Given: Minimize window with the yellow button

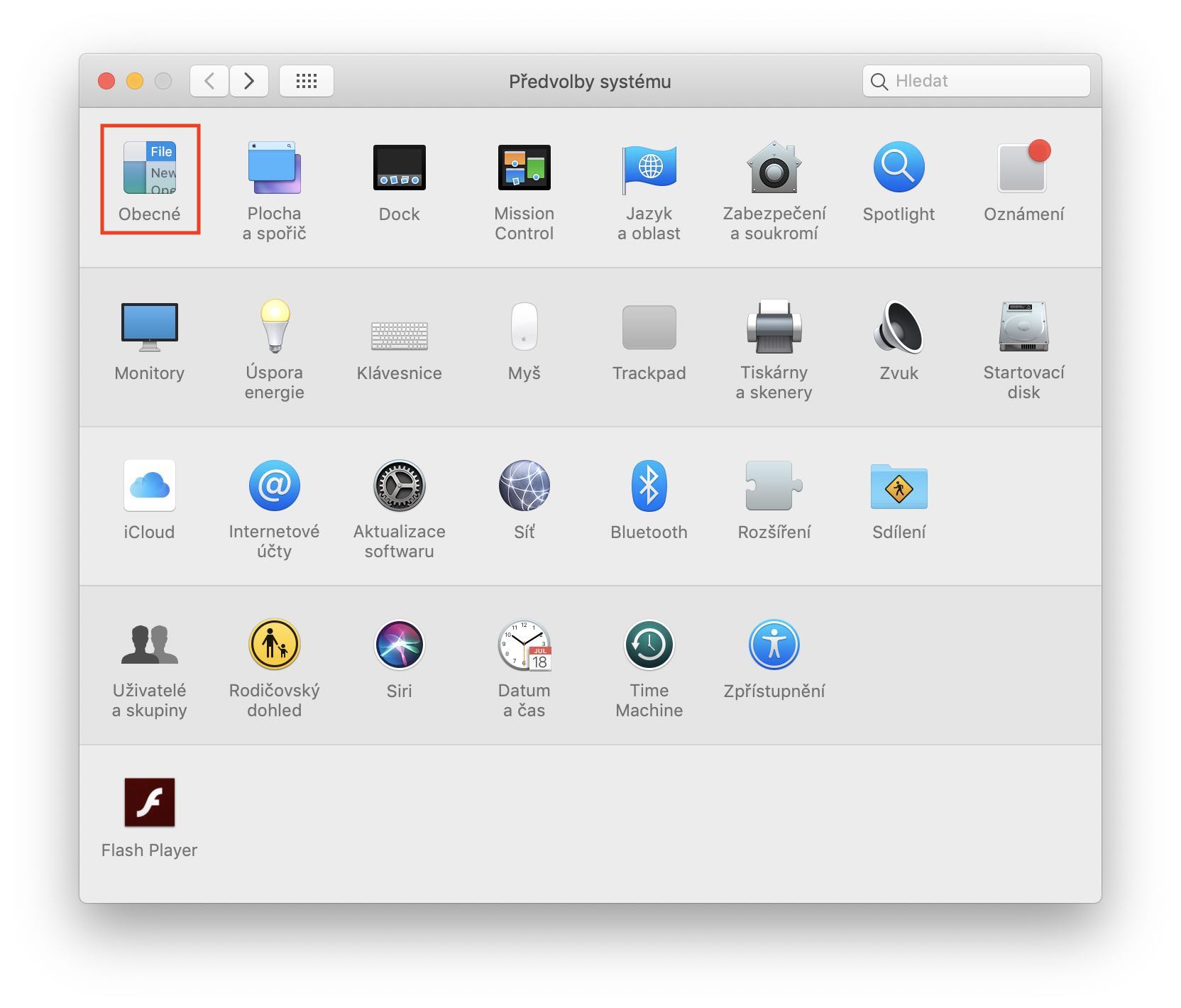Looking at the screenshot, I should pos(135,81).
